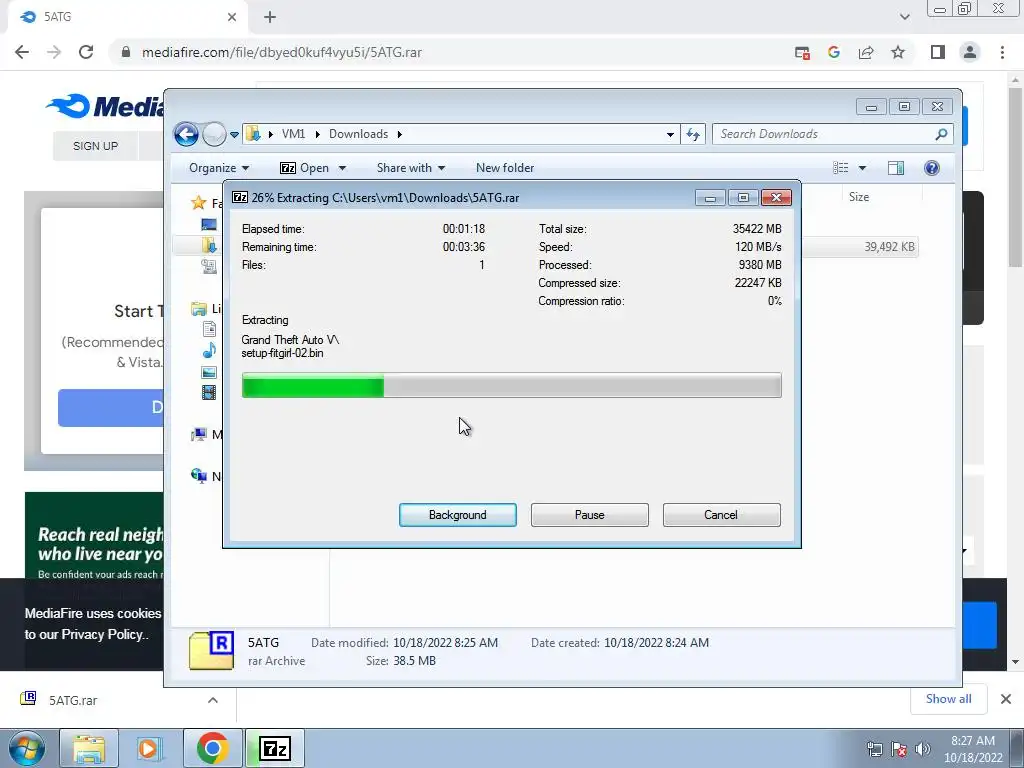This screenshot has width=1024, height=768.
Task: Select the Recent Places icon in the navigation pane
Action: click(x=209, y=266)
